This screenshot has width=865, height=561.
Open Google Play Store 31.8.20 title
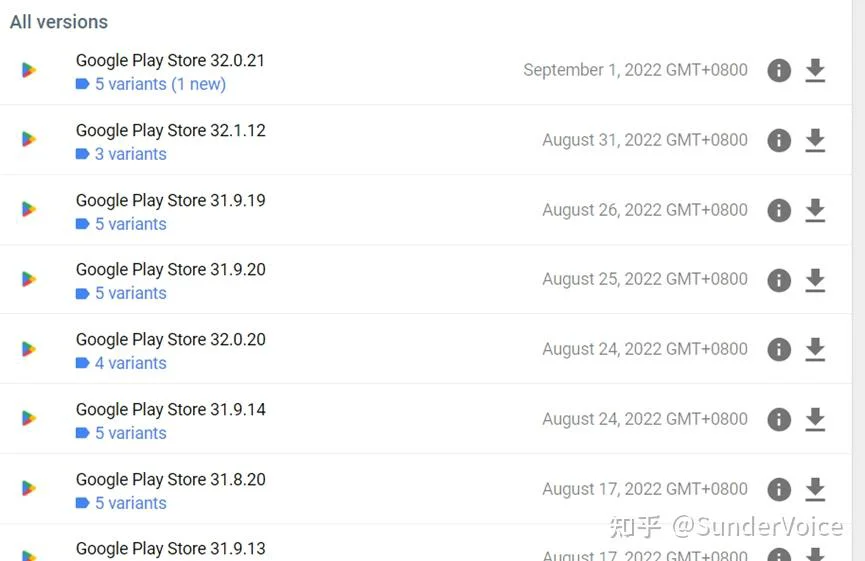click(x=170, y=479)
